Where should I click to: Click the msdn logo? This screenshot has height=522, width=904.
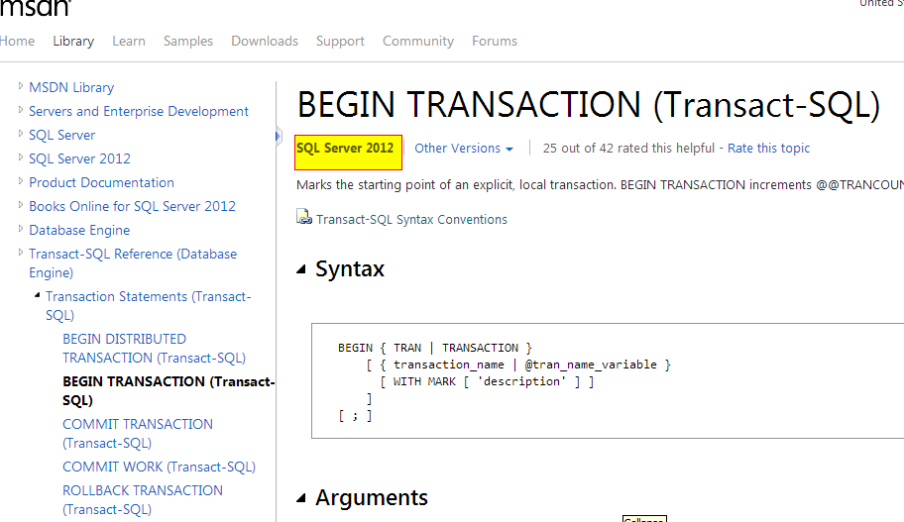coord(35,7)
